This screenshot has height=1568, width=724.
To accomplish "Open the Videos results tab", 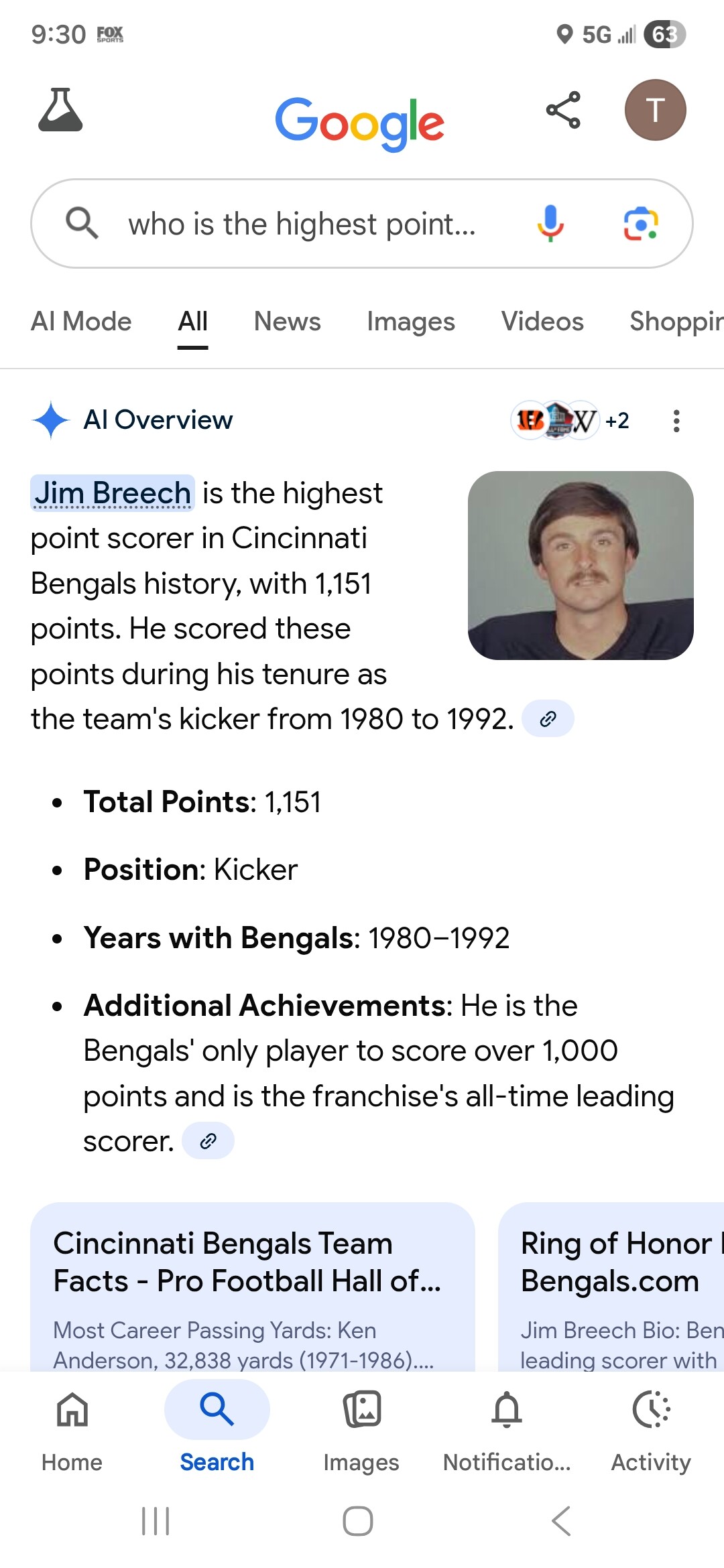I will (x=542, y=322).
